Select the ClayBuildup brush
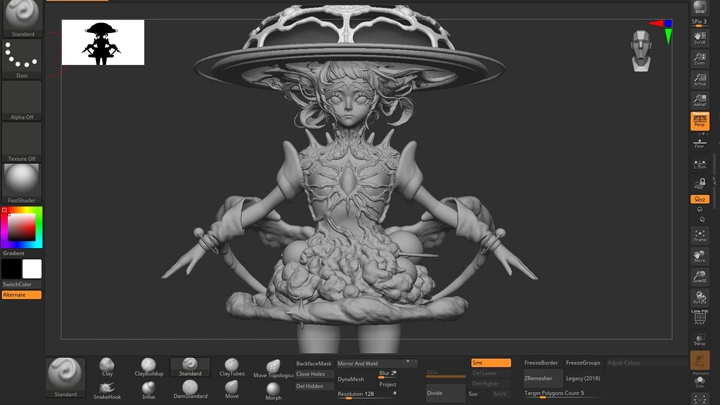The height and width of the screenshot is (405, 720). [x=149, y=367]
